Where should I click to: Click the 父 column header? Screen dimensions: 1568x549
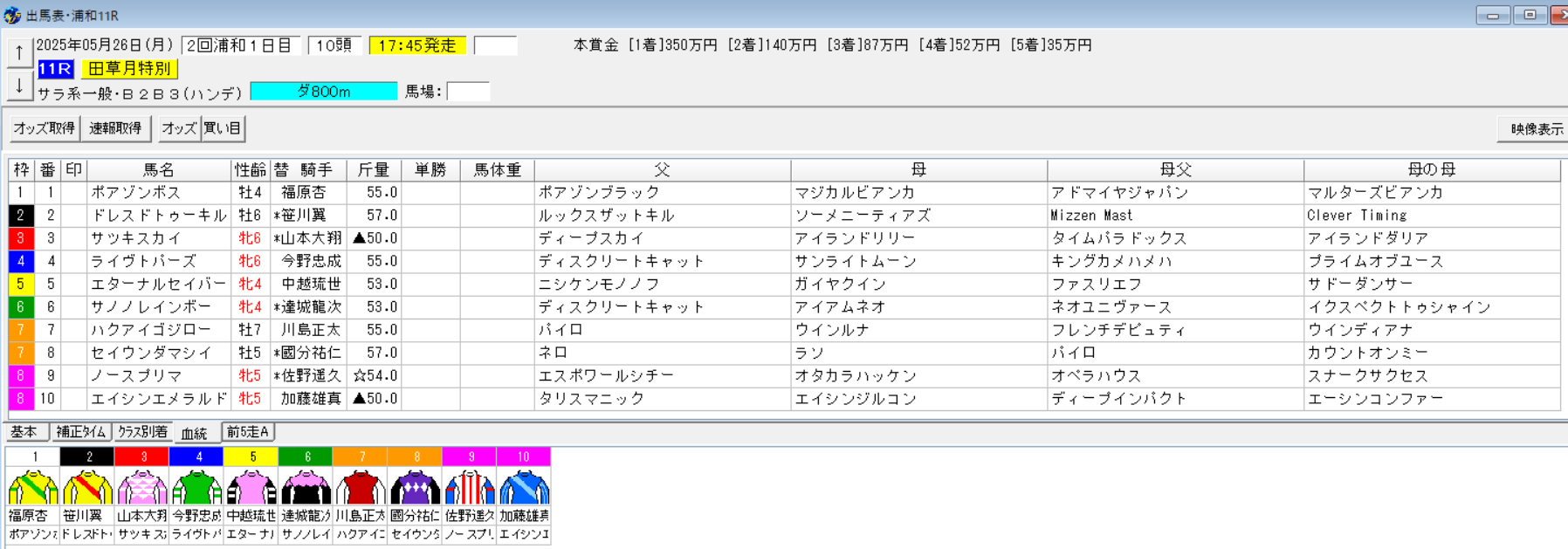point(663,170)
